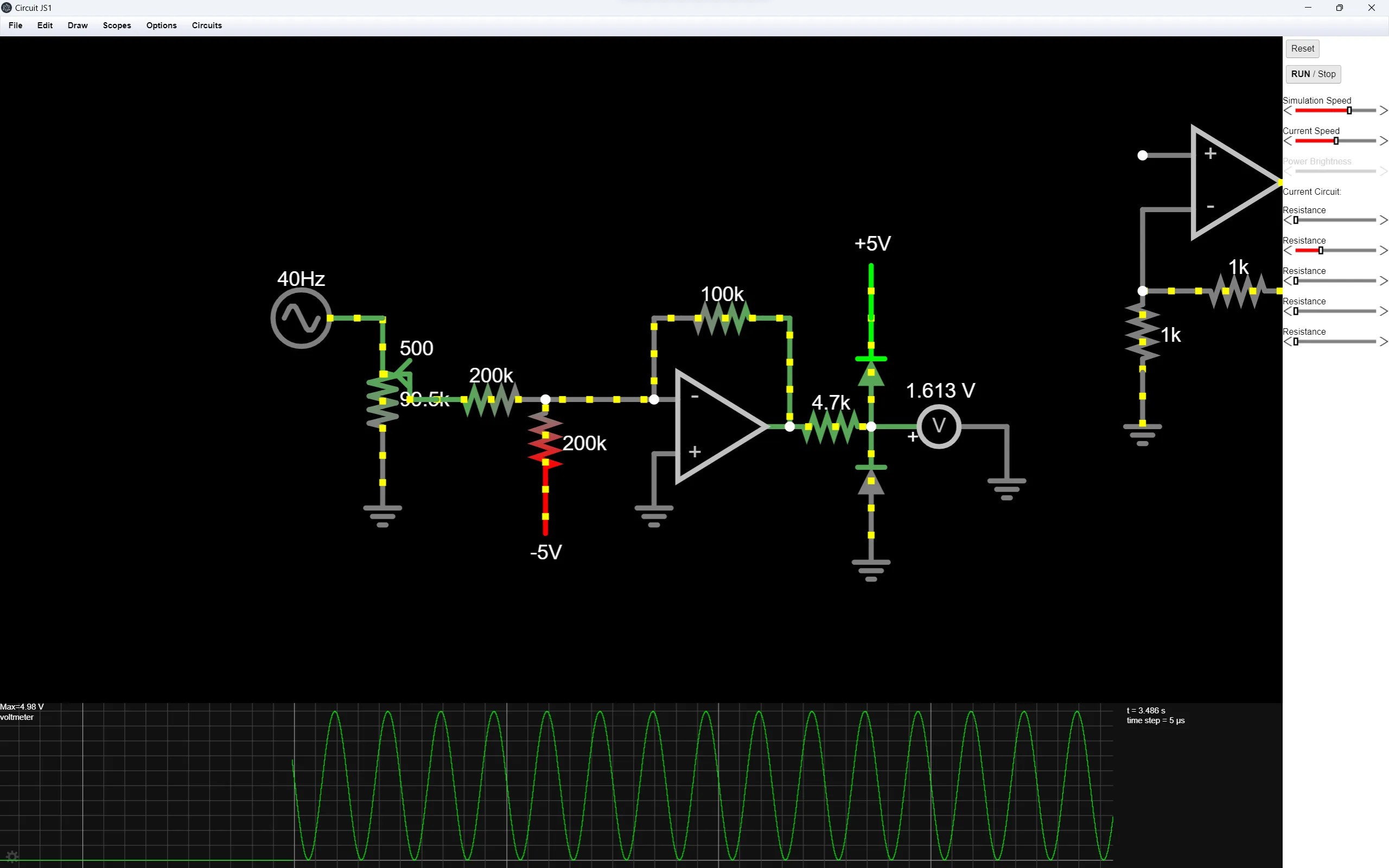Open the Circuits menu

[x=206, y=25]
